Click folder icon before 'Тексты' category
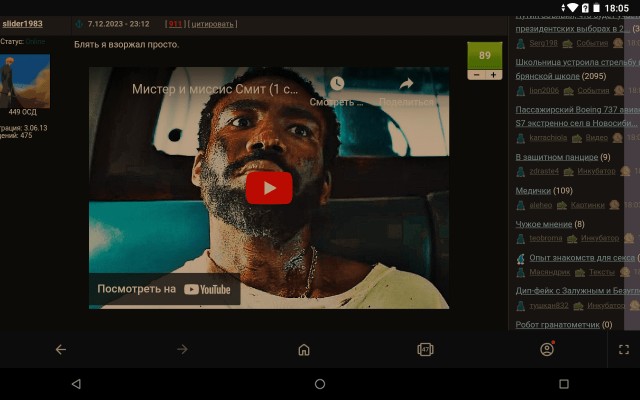Image resolution: width=640 pixels, height=400 pixels. (580, 272)
